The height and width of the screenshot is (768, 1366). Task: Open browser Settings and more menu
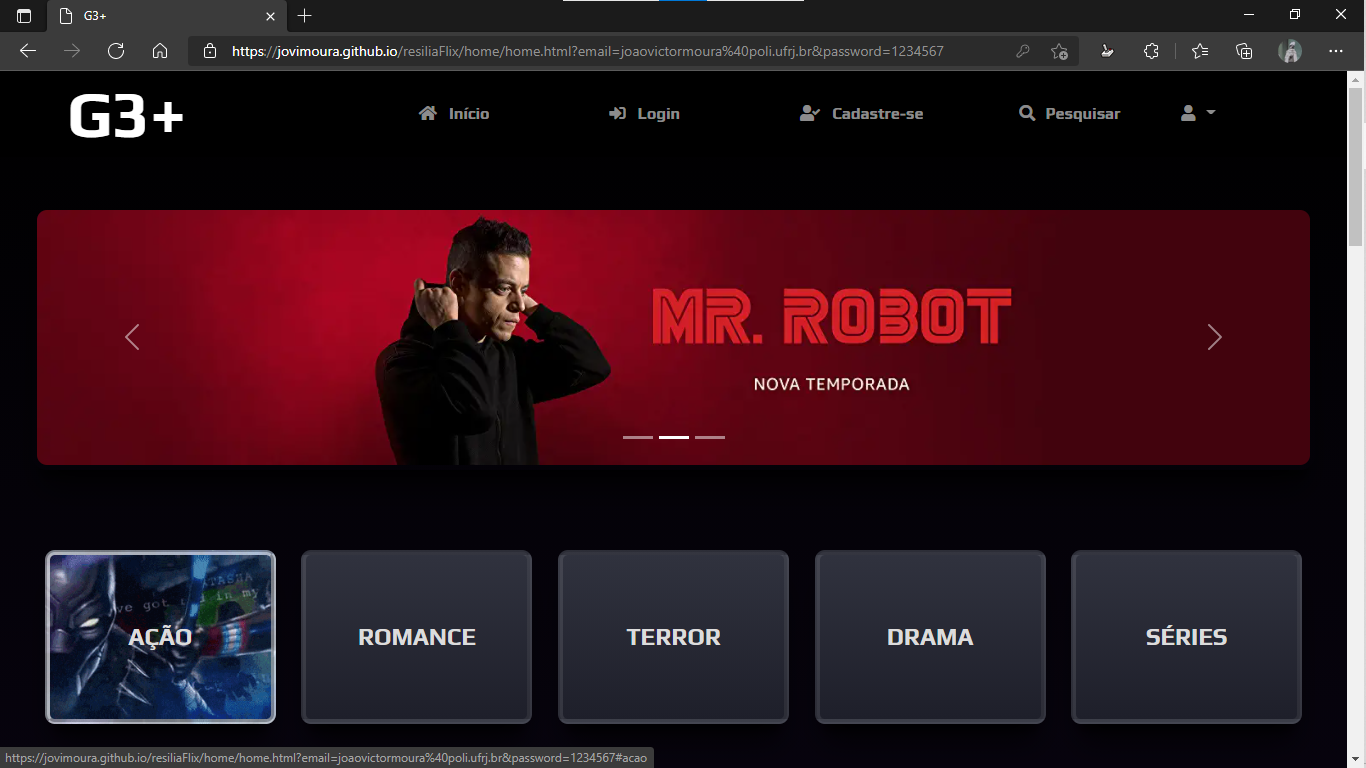[x=1336, y=51]
